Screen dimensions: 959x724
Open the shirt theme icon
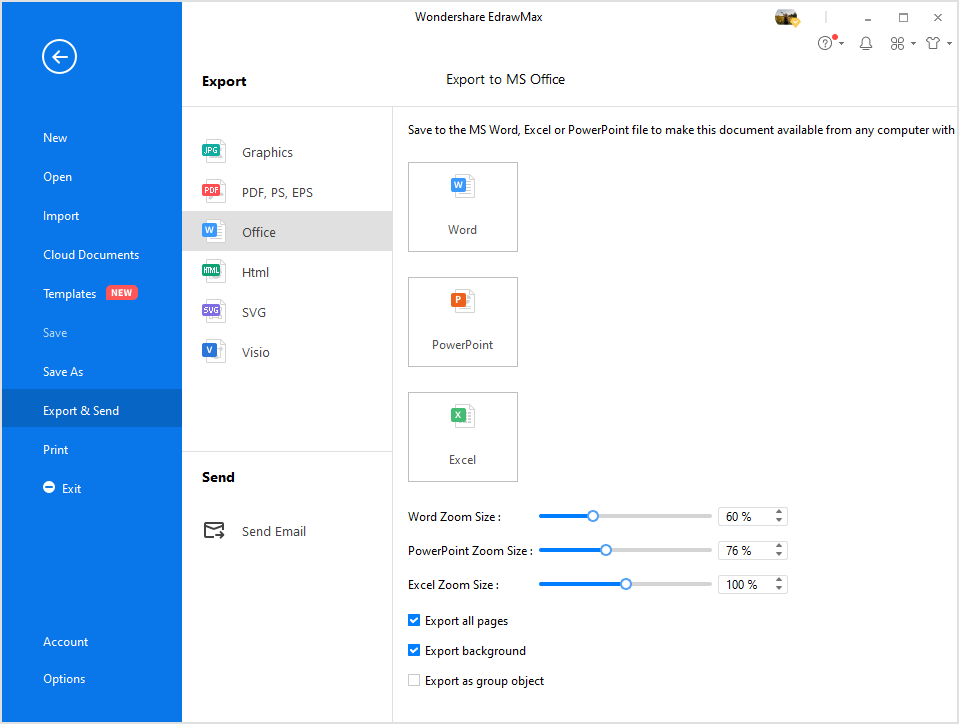(933, 43)
